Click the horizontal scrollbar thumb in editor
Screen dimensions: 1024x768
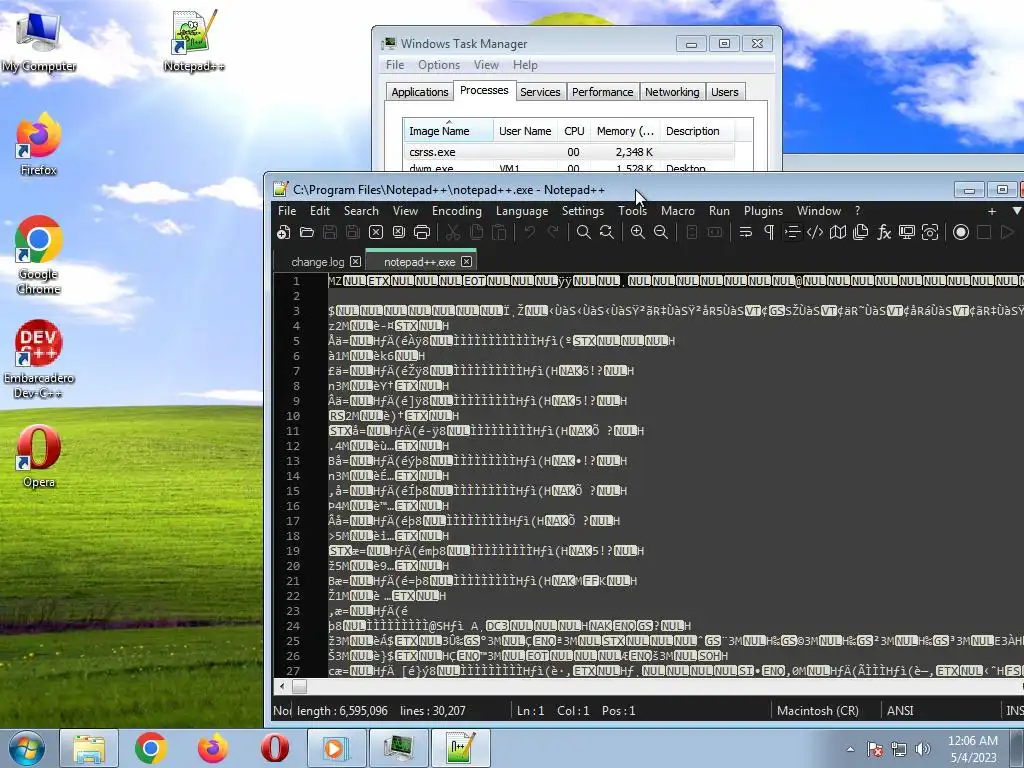pos(299,686)
